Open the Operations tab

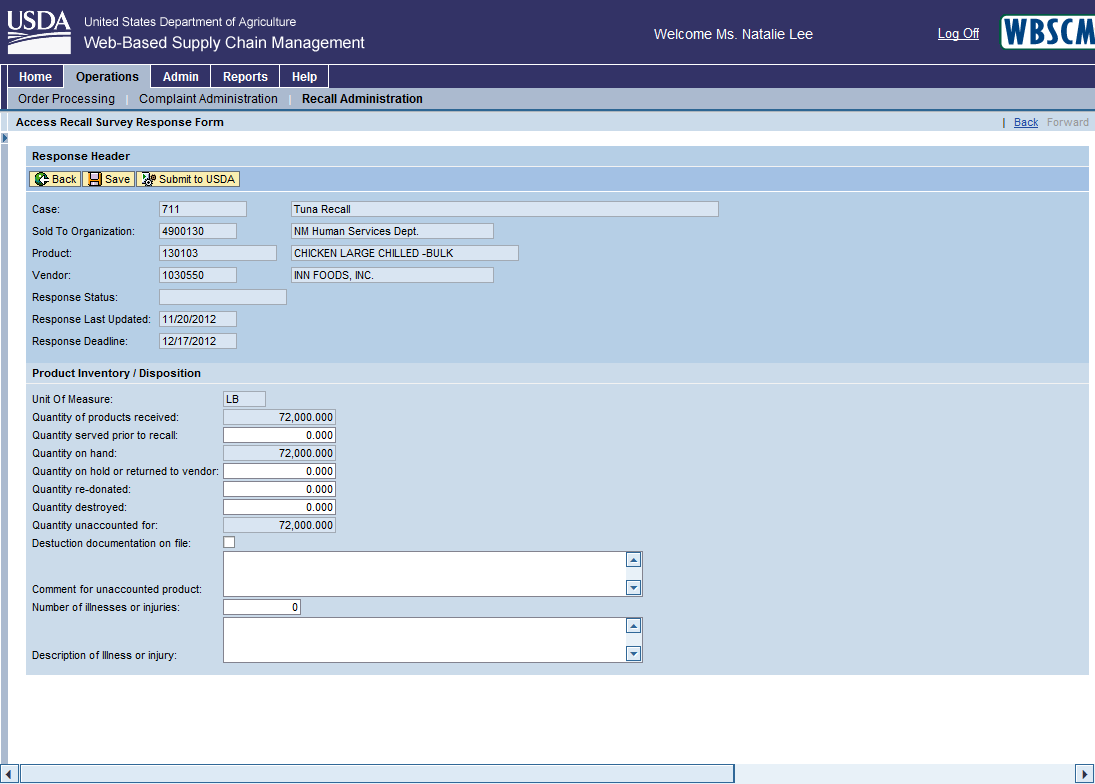click(x=107, y=77)
